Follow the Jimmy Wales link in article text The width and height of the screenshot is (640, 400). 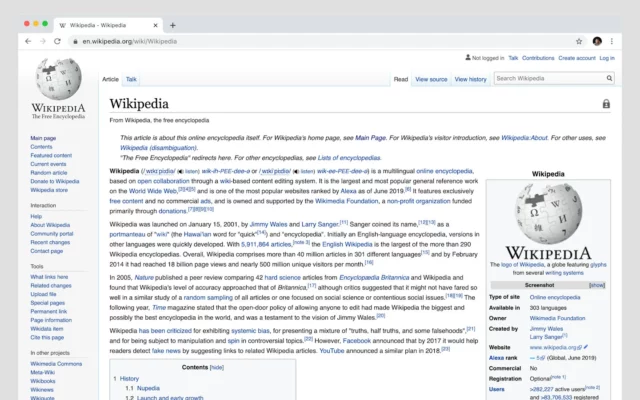pos(268,224)
